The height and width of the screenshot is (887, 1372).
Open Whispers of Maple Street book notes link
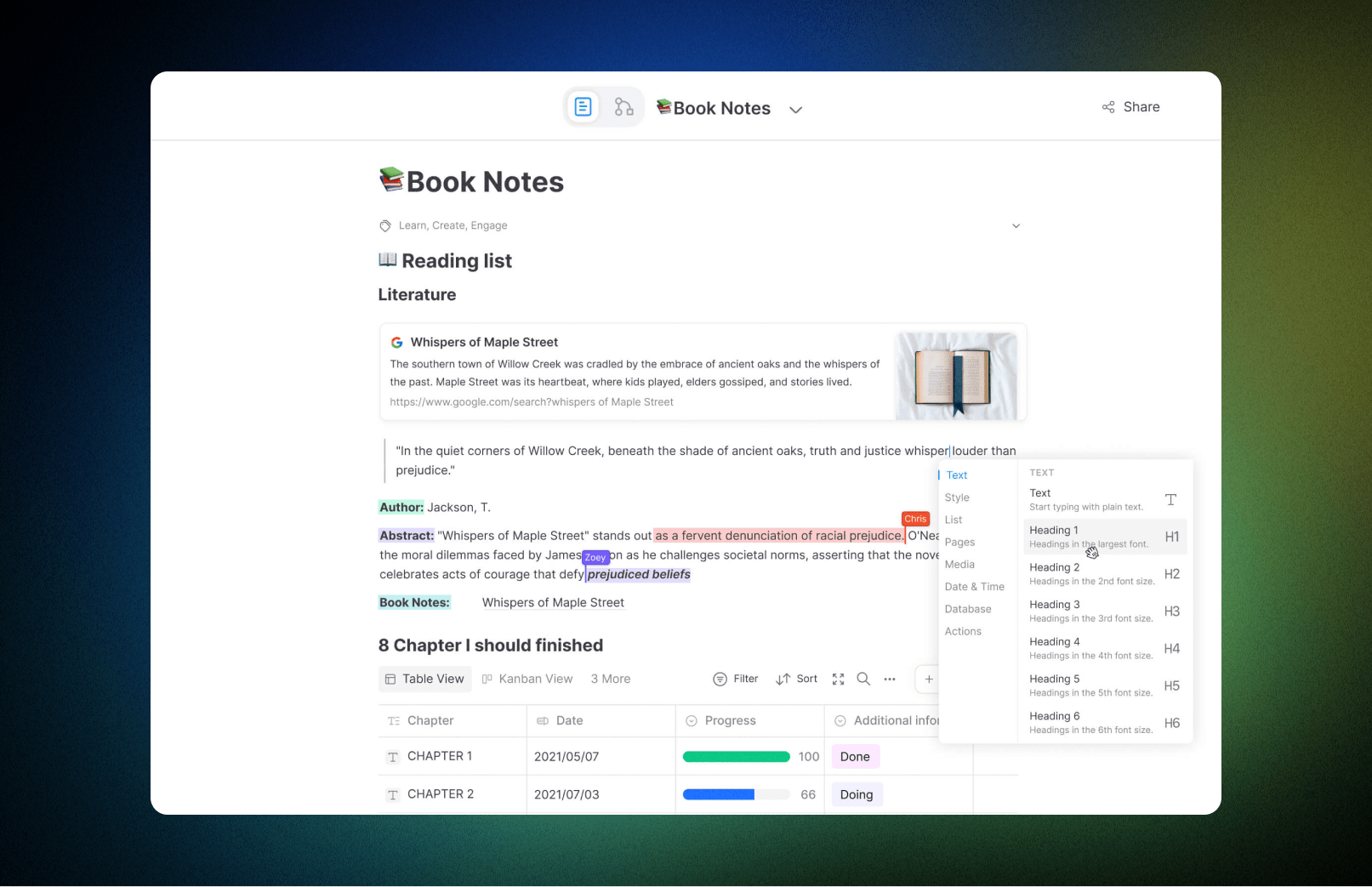tap(553, 602)
